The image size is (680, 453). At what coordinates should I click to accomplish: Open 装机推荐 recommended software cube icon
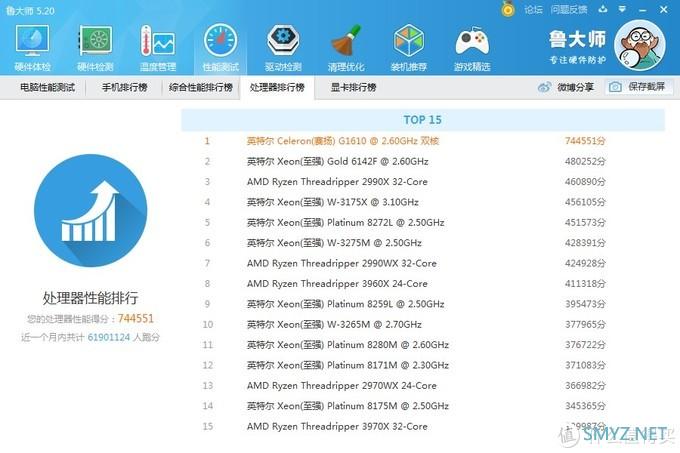click(409, 48)
